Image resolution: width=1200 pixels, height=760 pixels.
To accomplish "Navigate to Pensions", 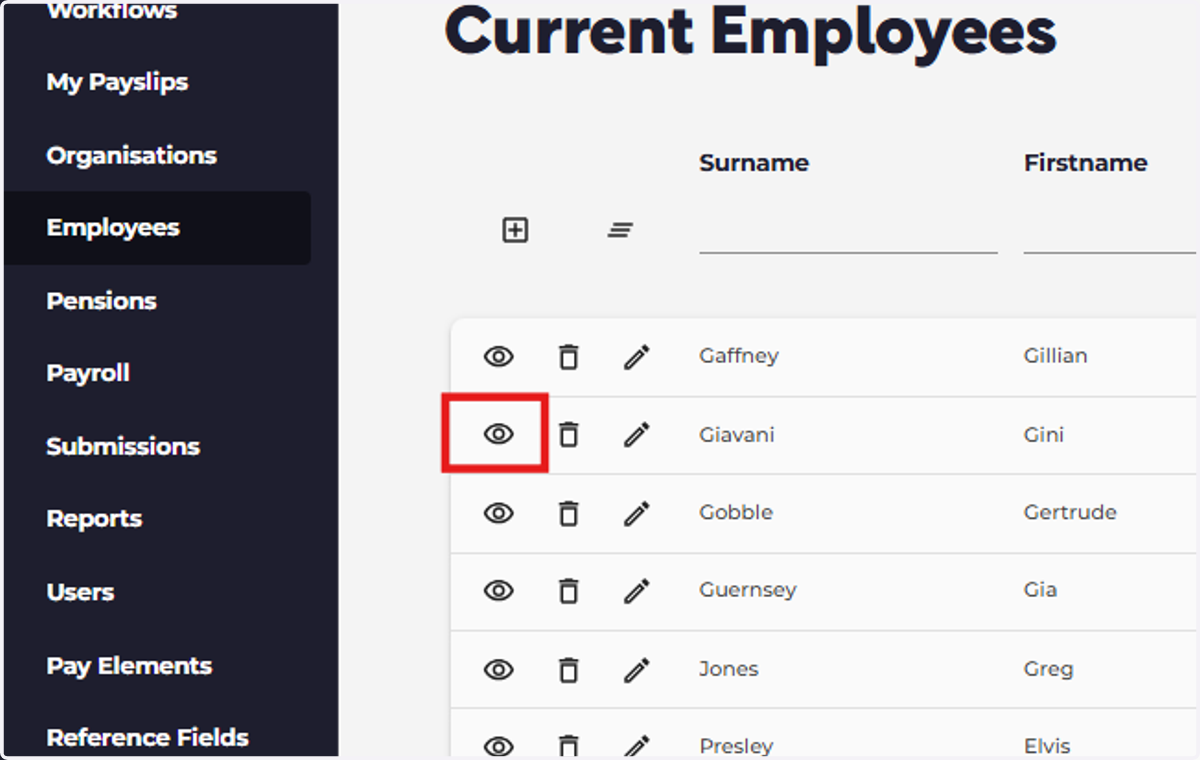I will [x=101, y=301].
